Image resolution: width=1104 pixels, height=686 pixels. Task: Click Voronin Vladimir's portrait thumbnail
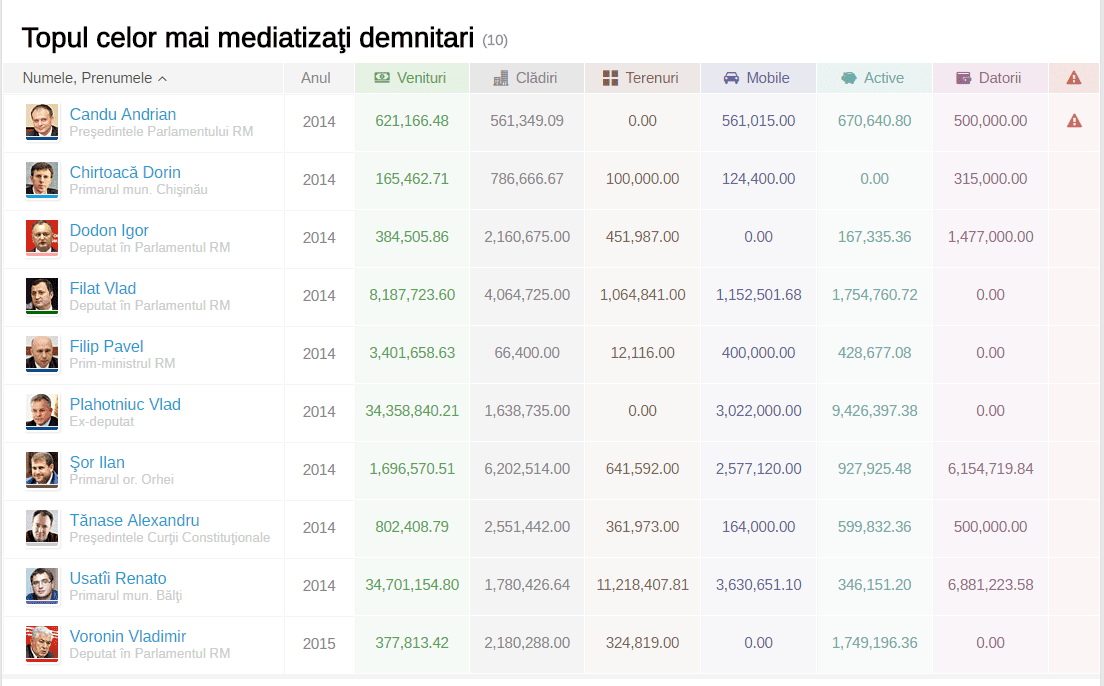[x=42, y=643]
